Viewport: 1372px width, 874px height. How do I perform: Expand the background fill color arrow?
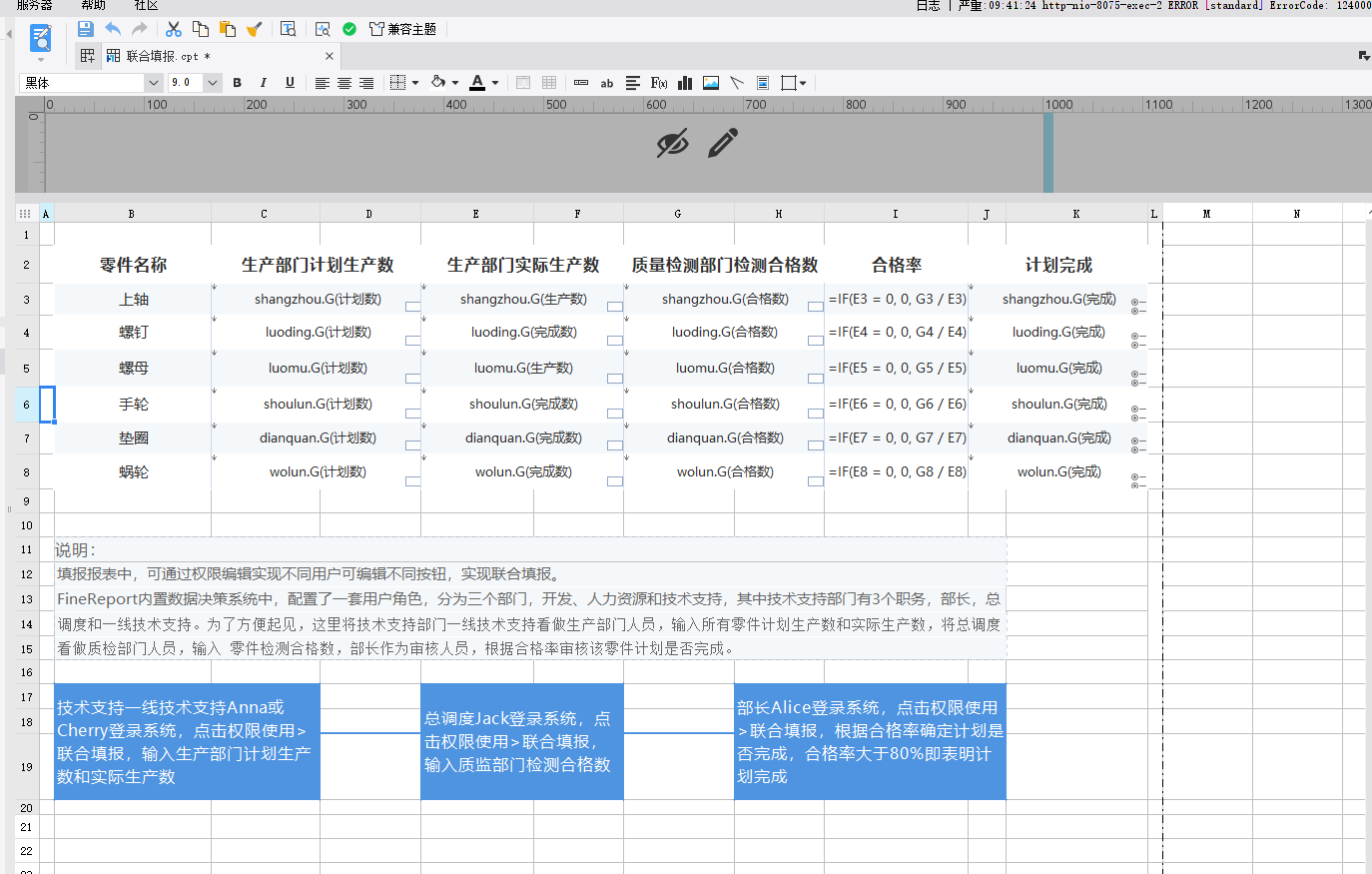[x=455, y=83]
